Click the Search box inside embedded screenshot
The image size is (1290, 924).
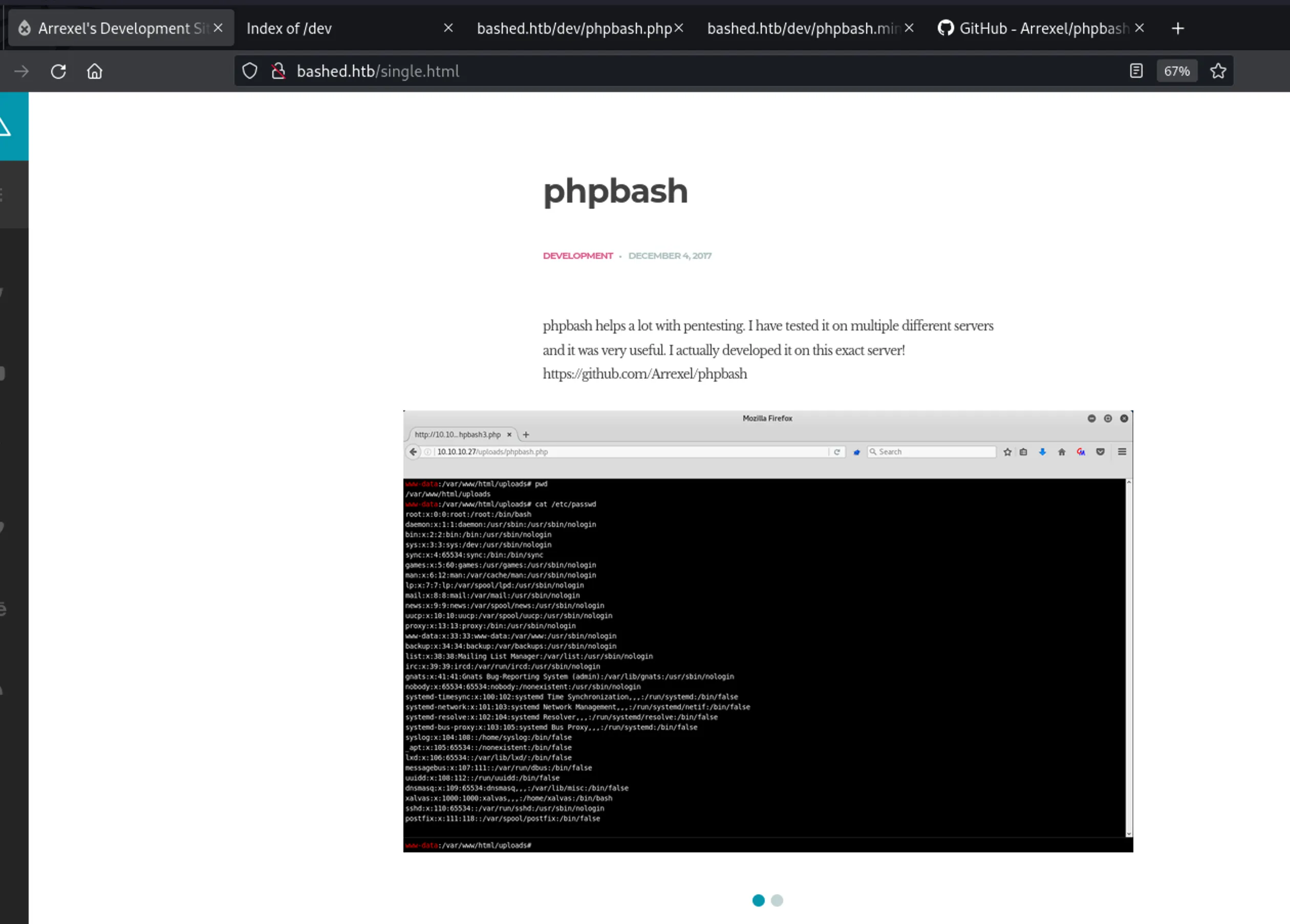click(932, 452)
